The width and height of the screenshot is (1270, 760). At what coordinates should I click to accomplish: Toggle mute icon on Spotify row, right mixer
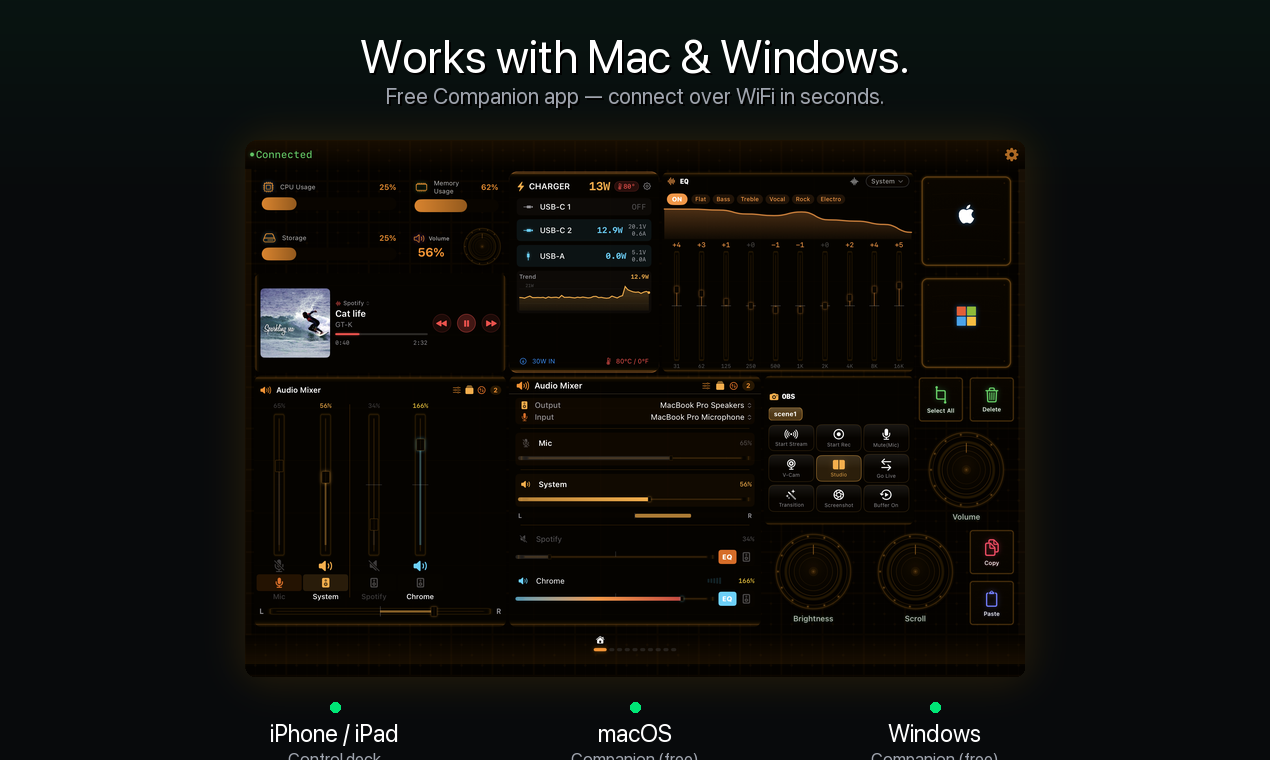[x=523, y=539]
